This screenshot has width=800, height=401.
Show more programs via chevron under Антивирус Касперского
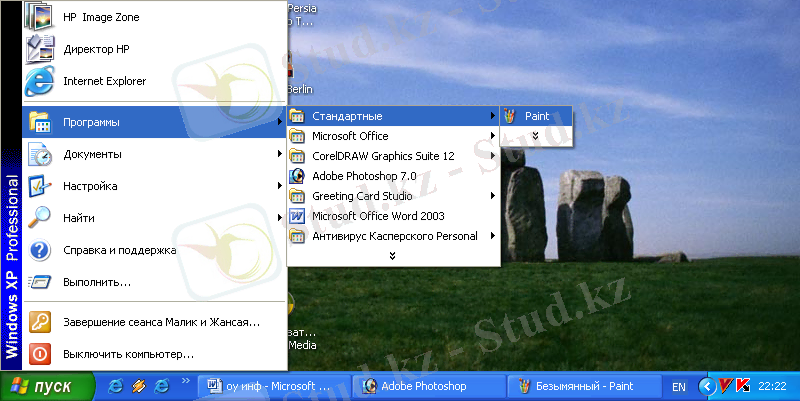(x=393, y=256)
